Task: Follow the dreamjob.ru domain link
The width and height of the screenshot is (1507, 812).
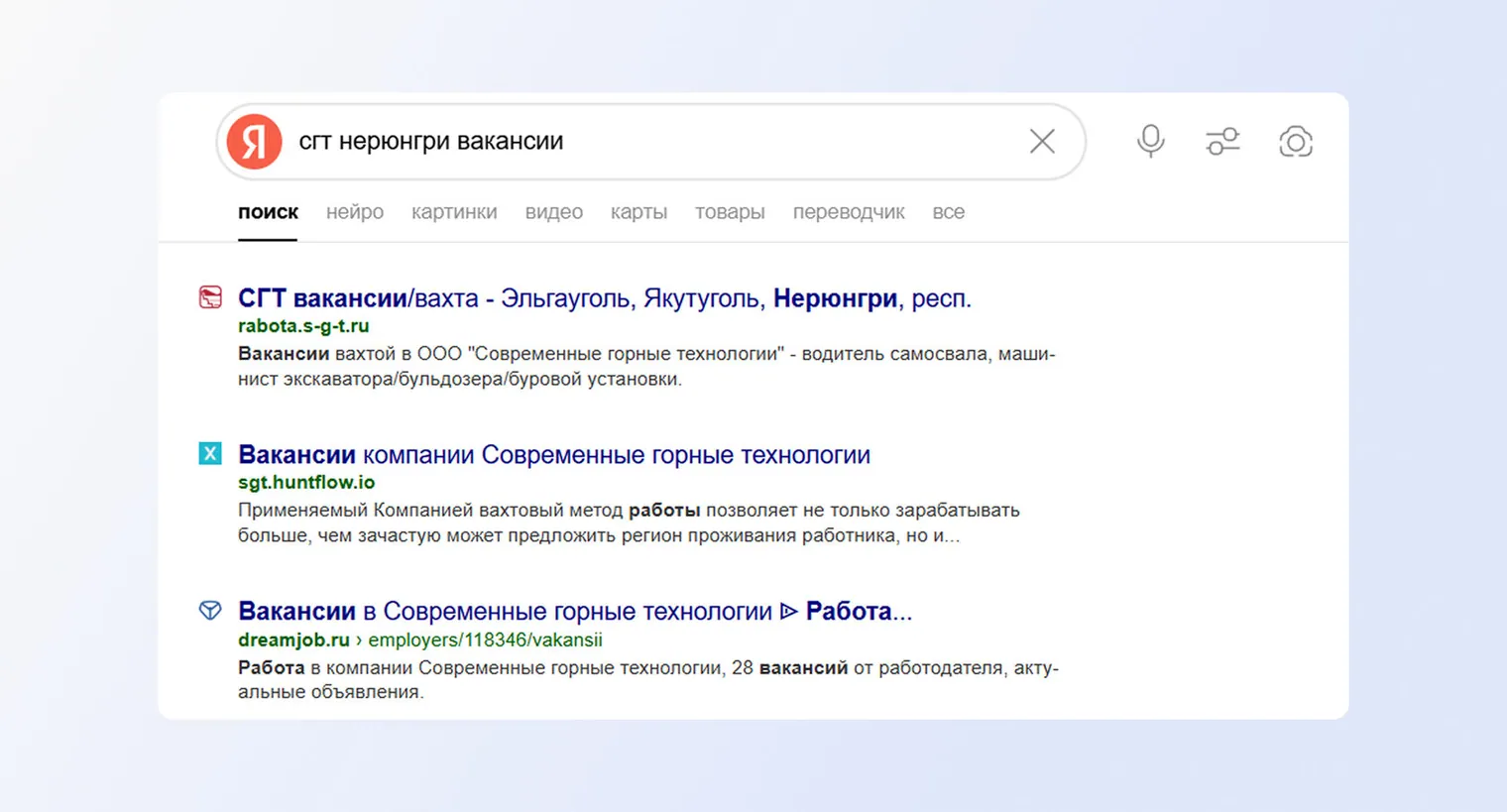Action: tap(293, 640)
